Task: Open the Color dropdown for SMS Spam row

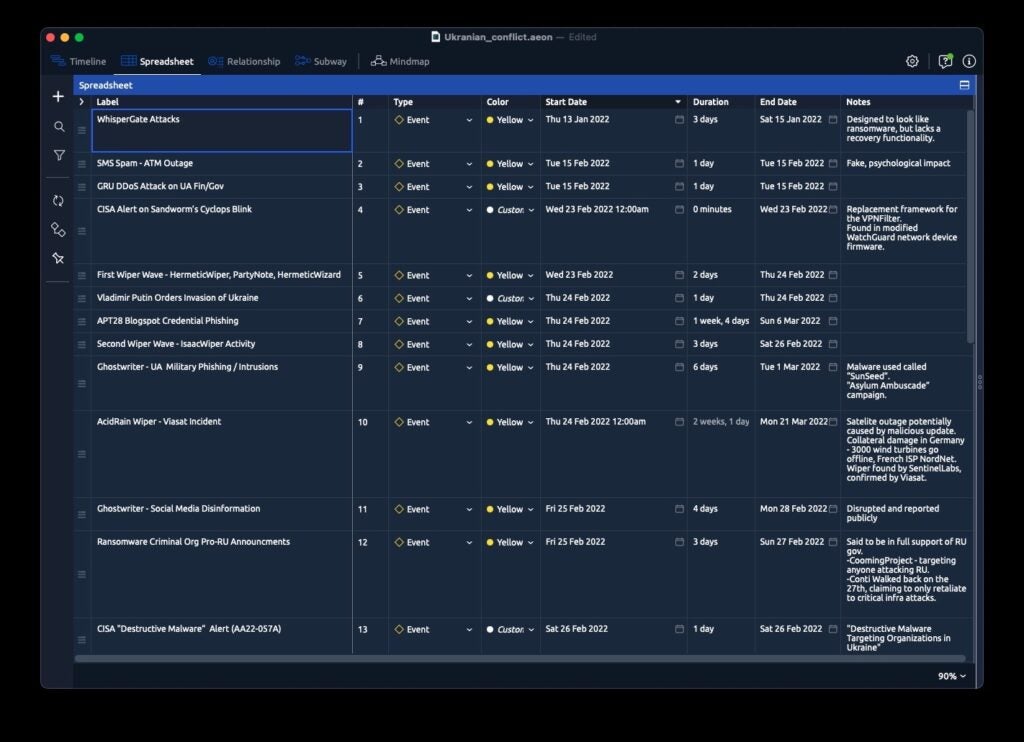Action: pyautogui.click(x=531, y=163)
